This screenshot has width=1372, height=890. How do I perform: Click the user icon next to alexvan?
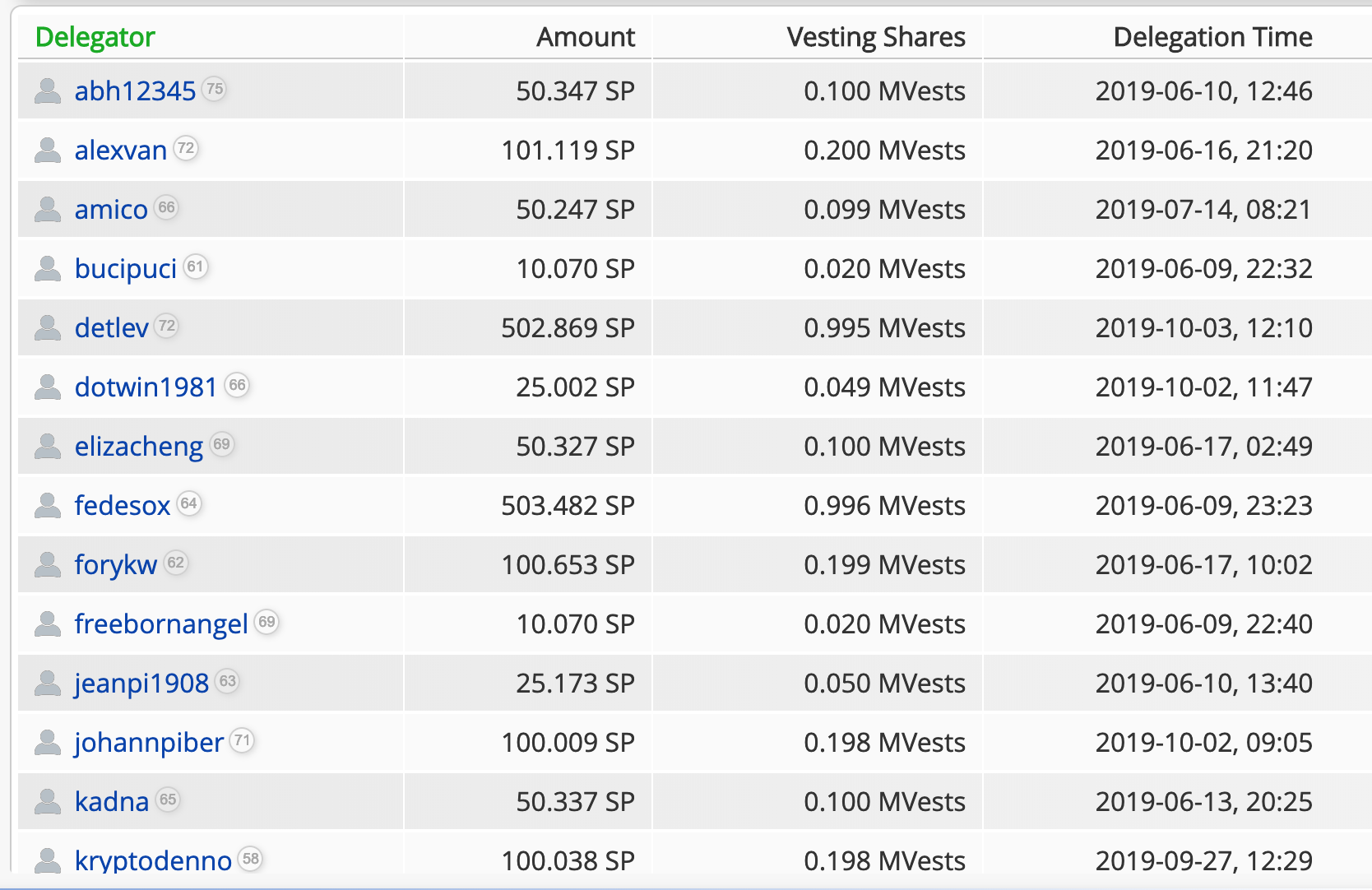point(48,151)
